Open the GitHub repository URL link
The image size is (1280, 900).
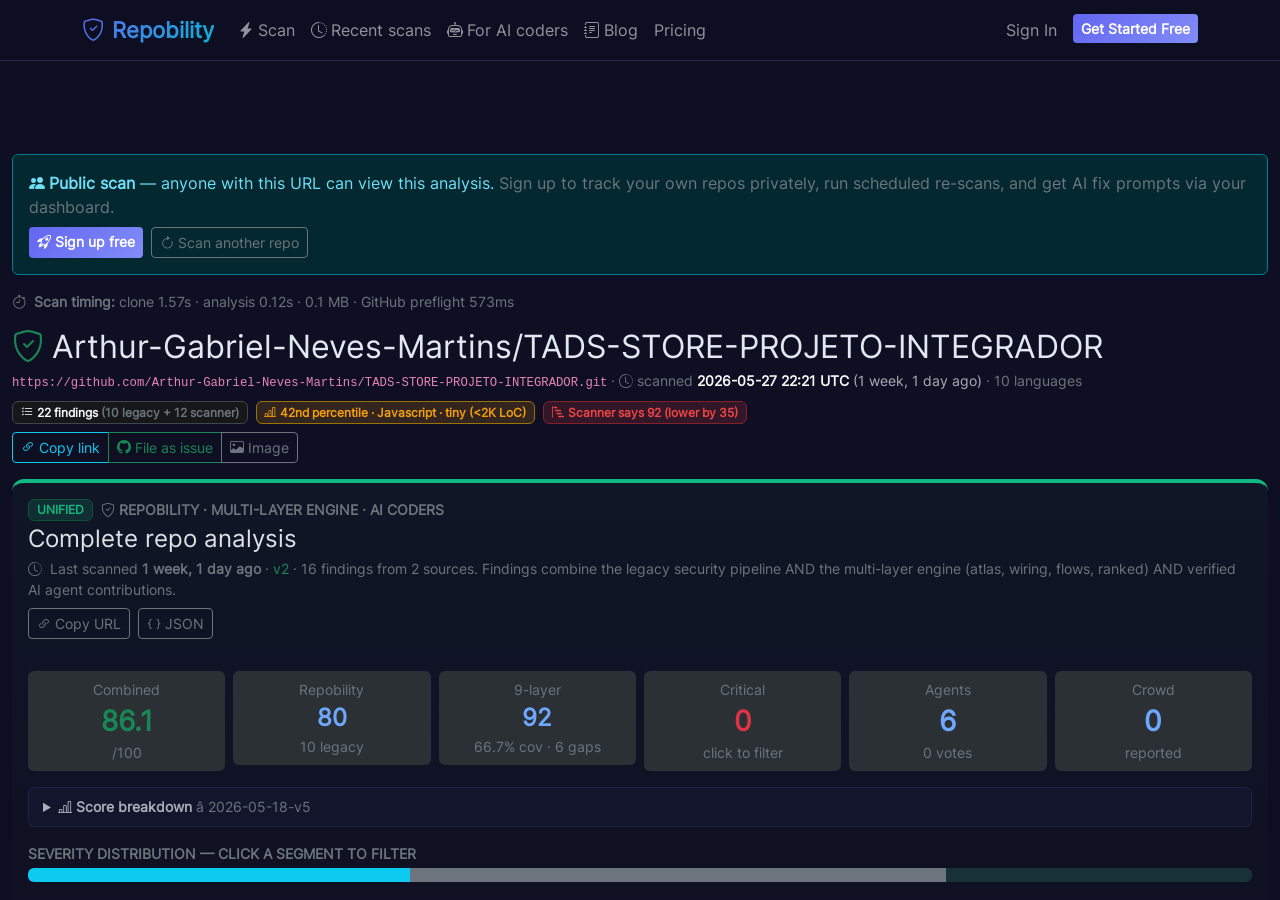(x=310, y=382)
